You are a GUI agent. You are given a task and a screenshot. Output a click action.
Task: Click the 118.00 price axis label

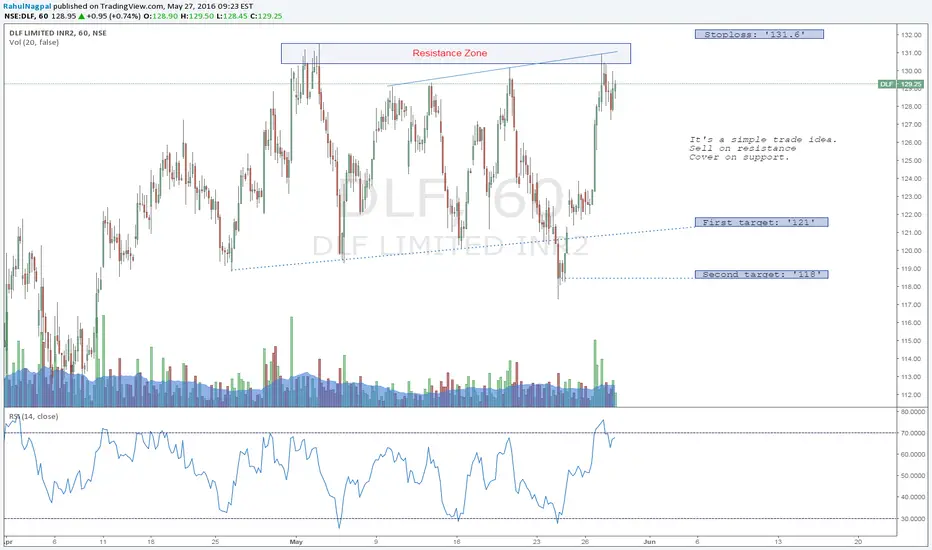coord(911,287)
